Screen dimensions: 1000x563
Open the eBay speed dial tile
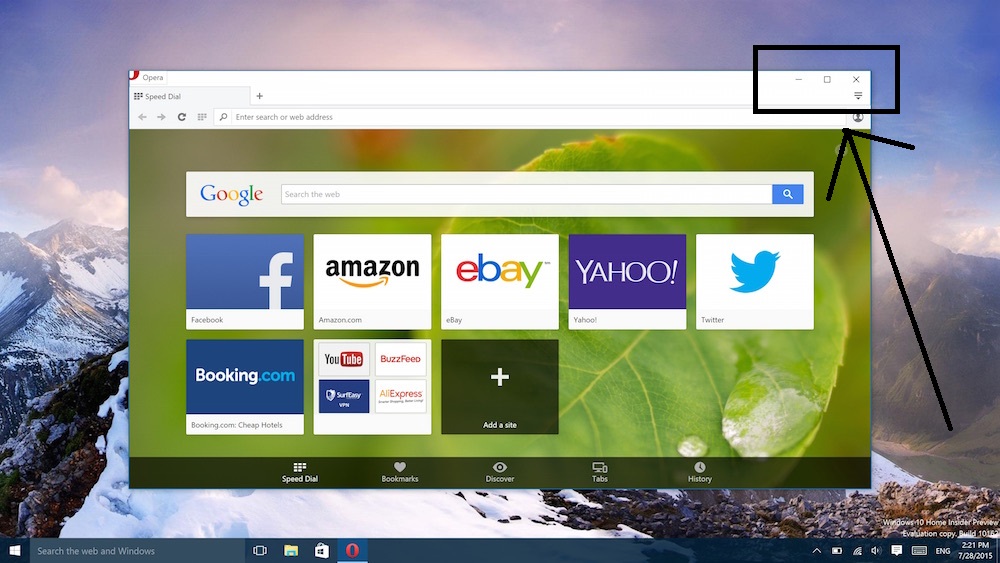(500, 282)
